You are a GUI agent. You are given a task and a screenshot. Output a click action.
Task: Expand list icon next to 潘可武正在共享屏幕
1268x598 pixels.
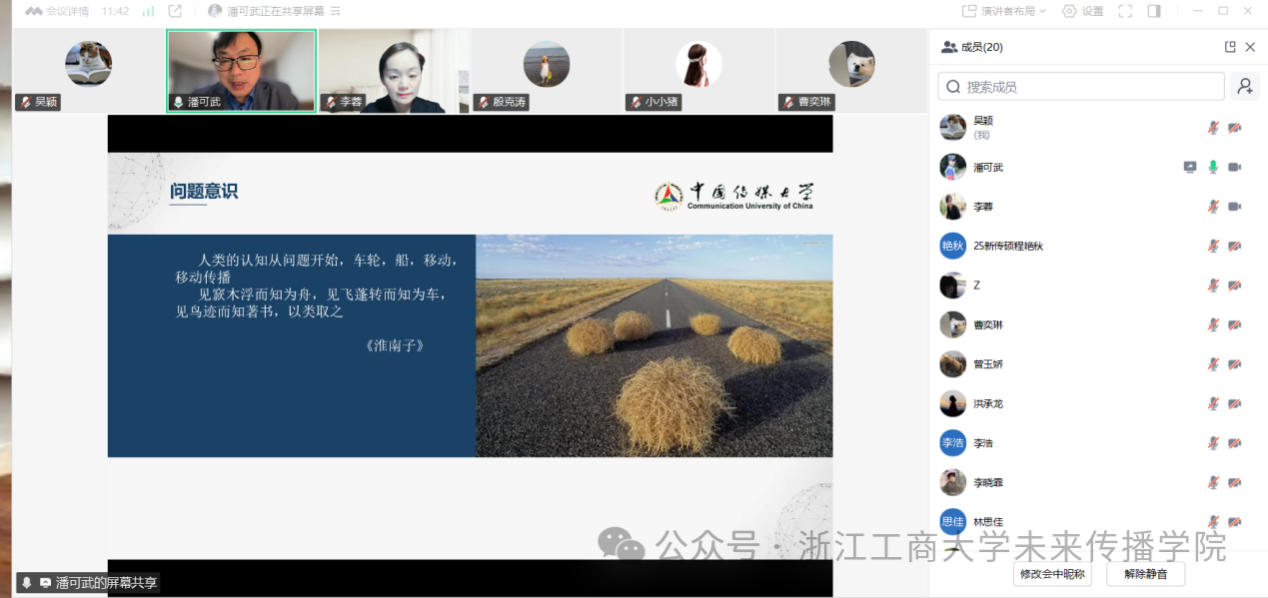pos(335,11)
